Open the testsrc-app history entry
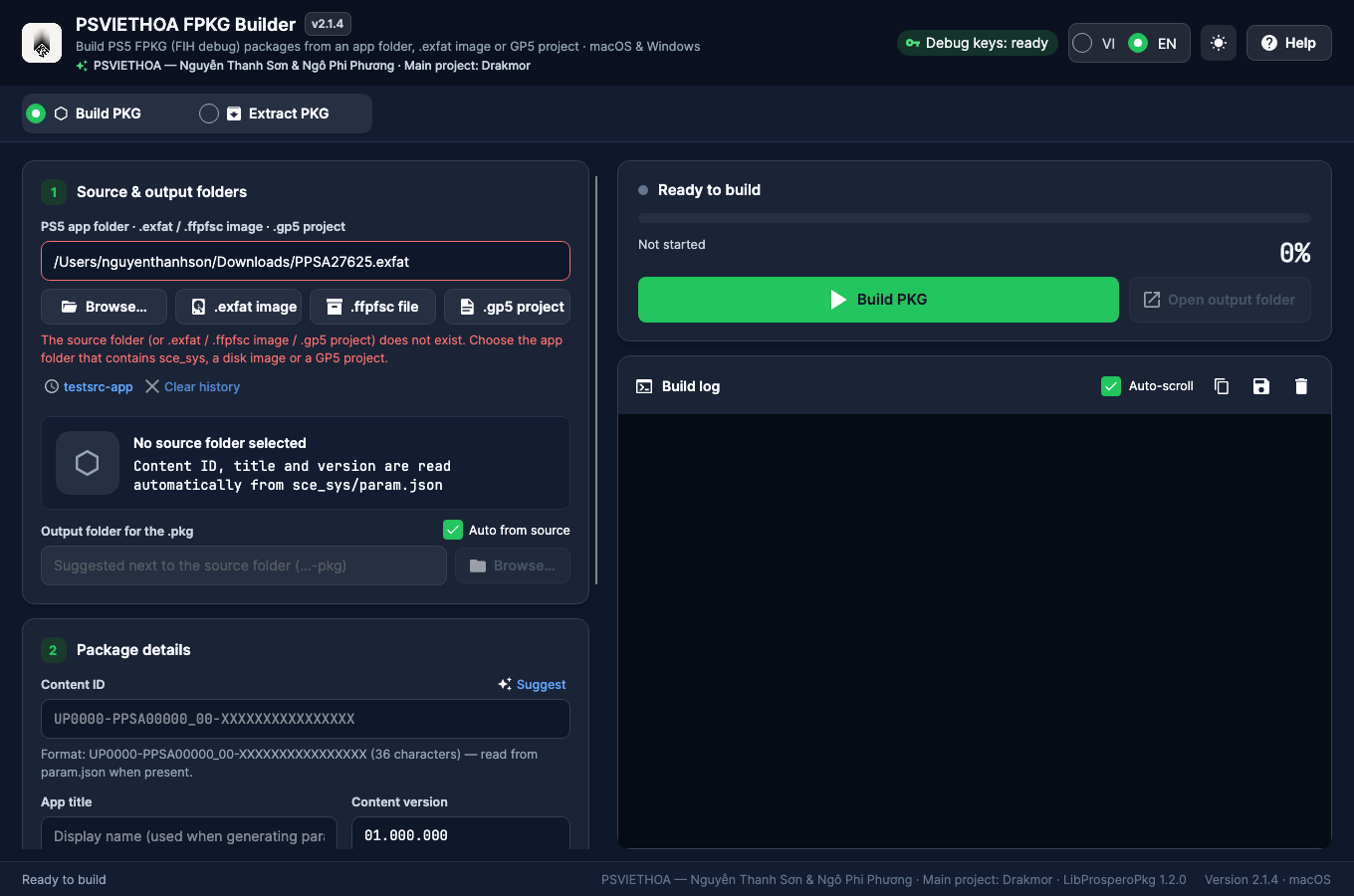The height and width of the screenshot is (896, 1354). [99, 386]
